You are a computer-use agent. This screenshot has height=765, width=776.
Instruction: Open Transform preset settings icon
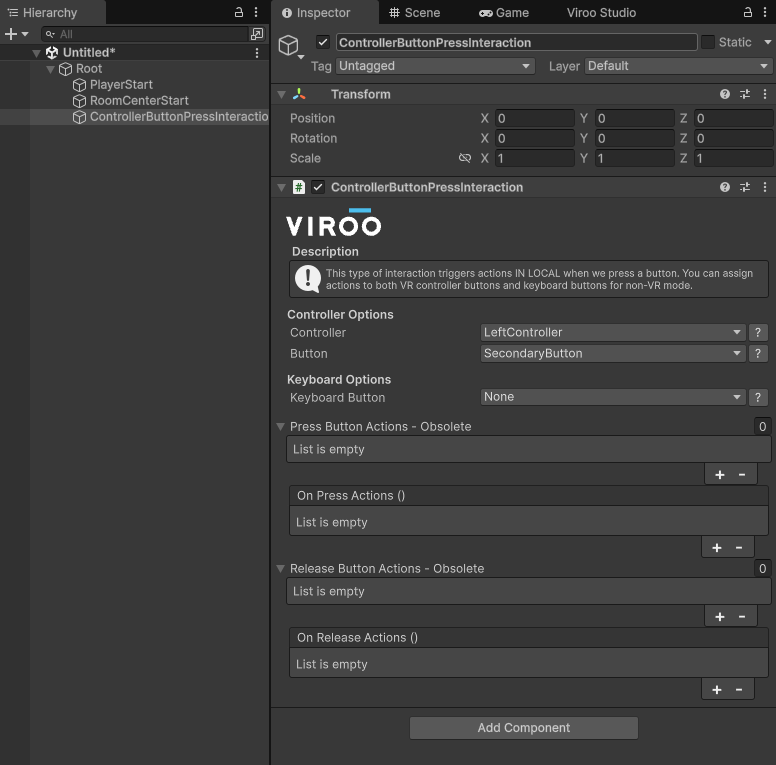tap(745, 94)
